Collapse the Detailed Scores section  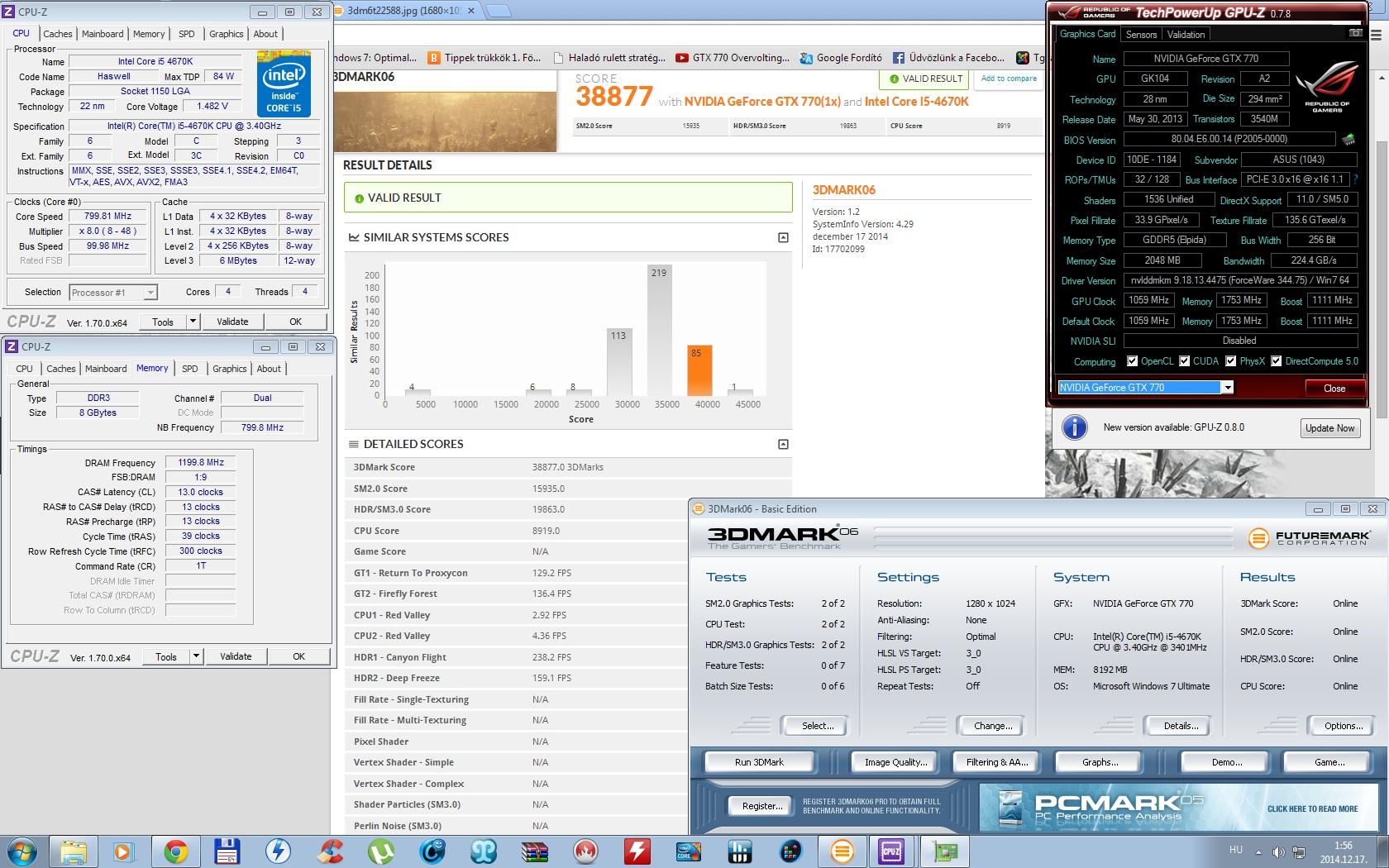click(783, 444)
